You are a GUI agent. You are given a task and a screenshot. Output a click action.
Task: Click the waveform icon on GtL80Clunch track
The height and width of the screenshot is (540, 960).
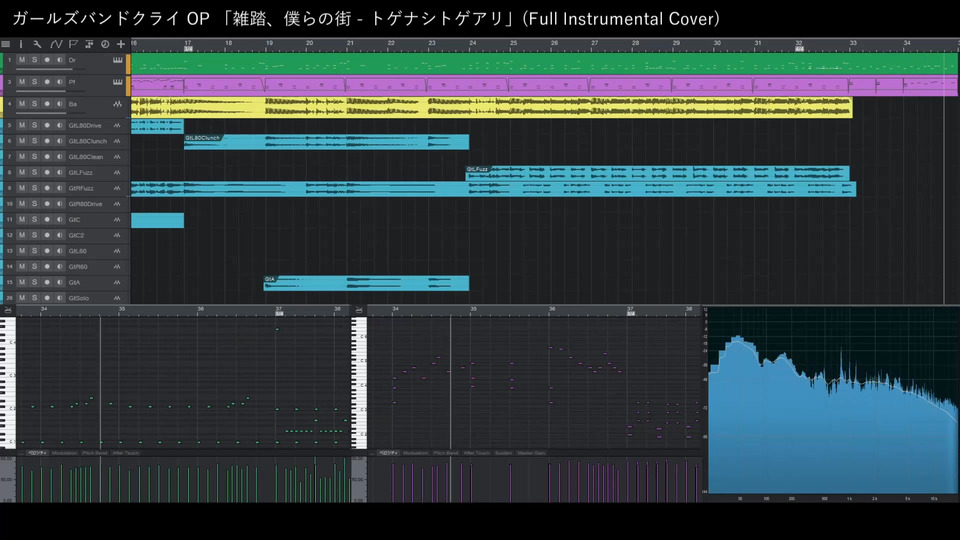coord(117,141)
